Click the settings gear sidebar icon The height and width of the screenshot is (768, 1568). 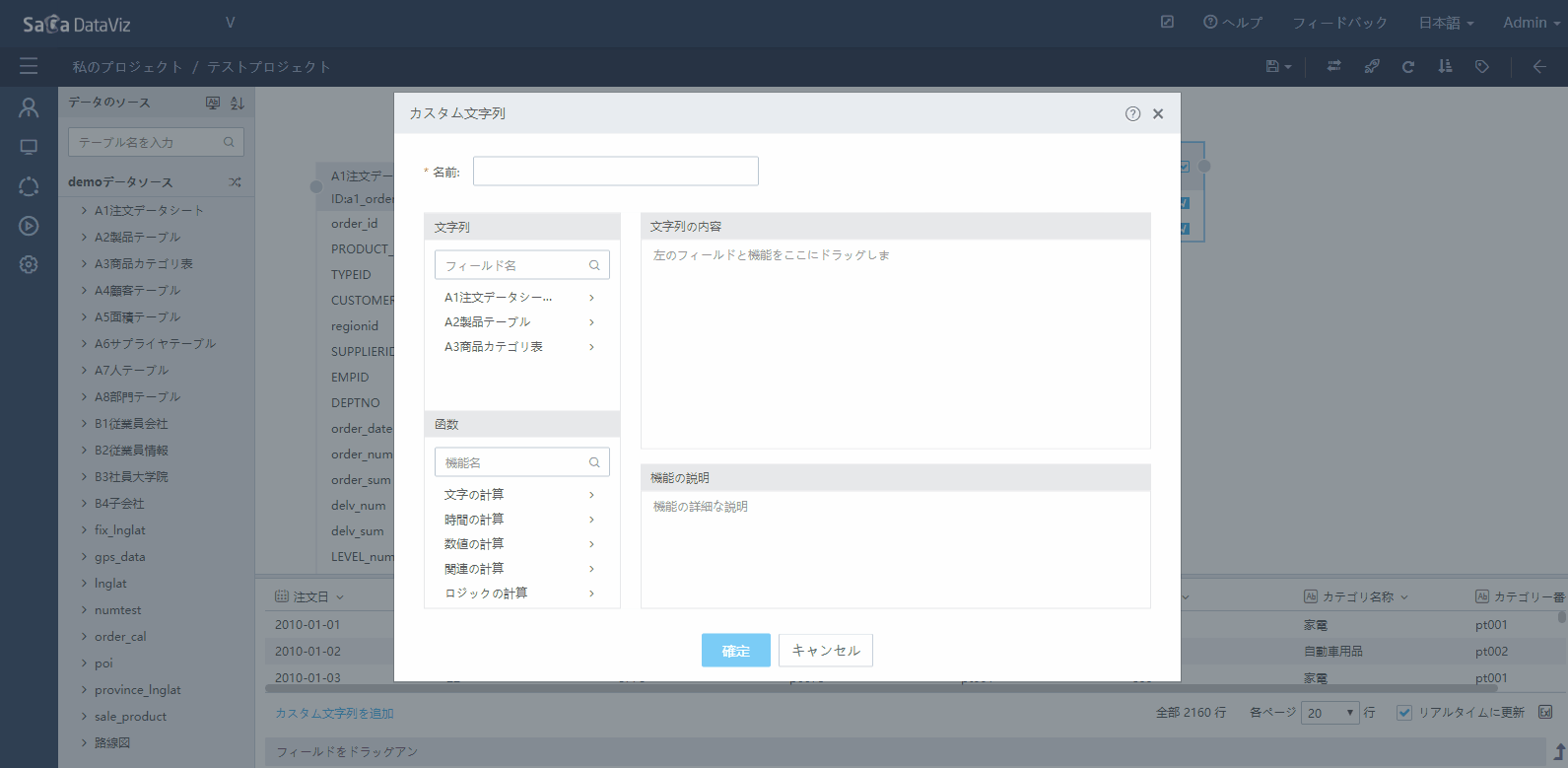coord(29,264)
